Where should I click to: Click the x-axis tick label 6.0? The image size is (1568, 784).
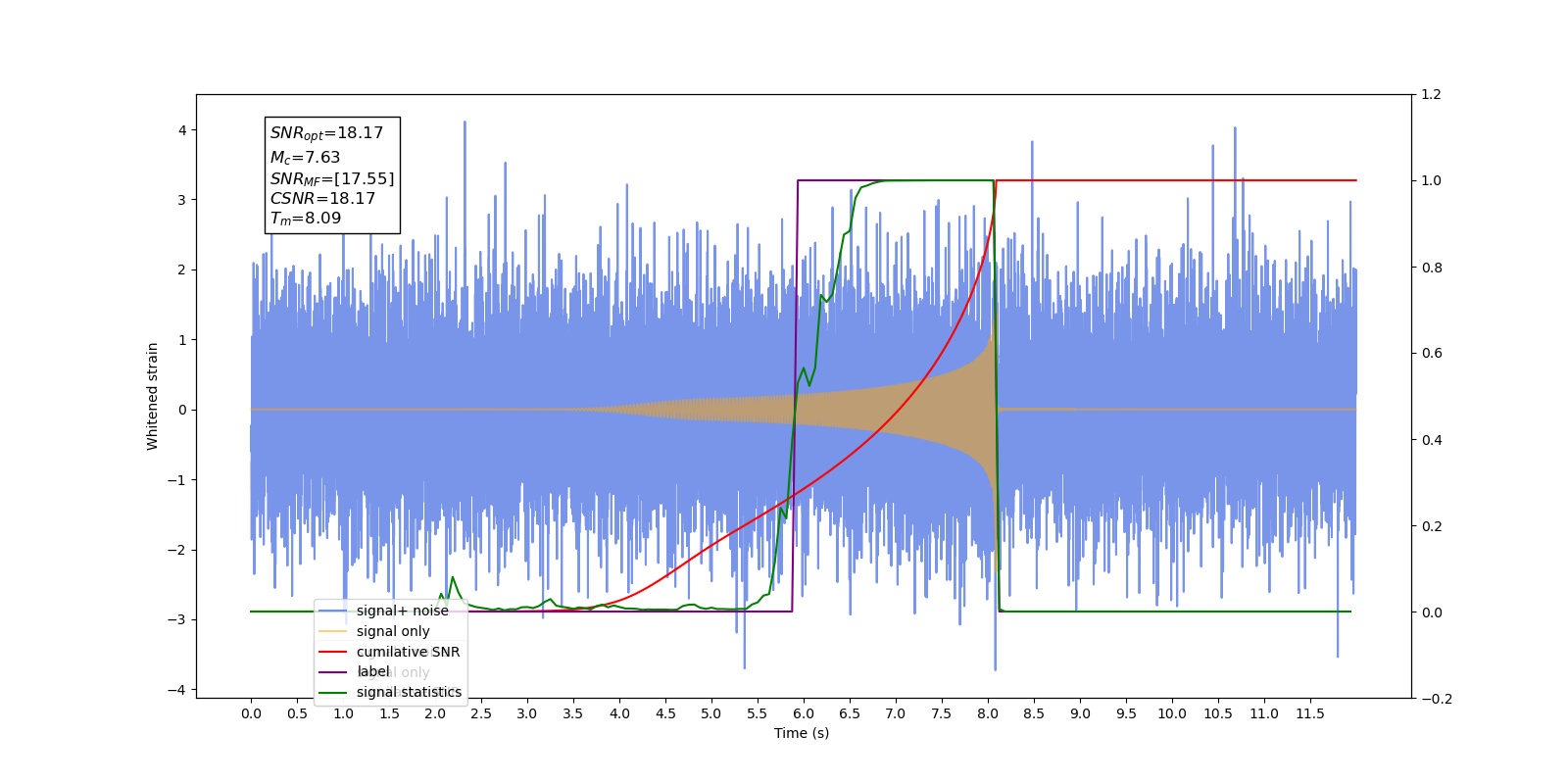pyautogui.click(x=804, y=713)
